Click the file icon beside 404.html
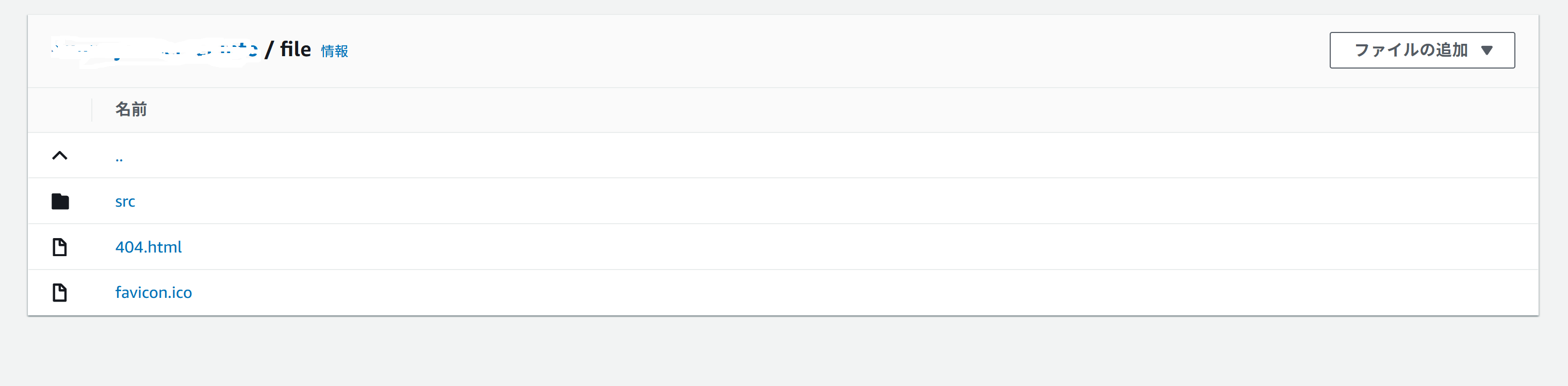Viewport: 1568px width, 386px height. [60, 247]
